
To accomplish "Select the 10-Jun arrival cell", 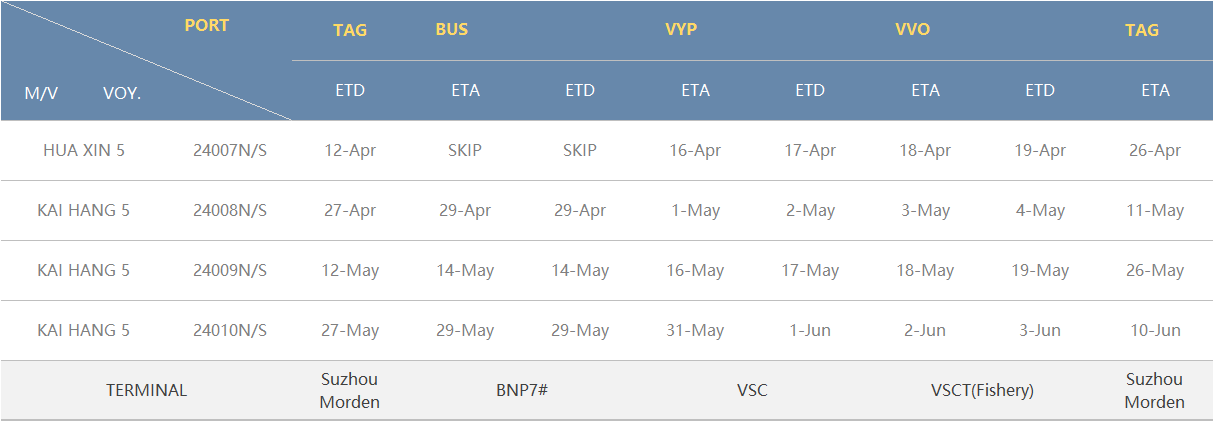I will click(1155, 330).
